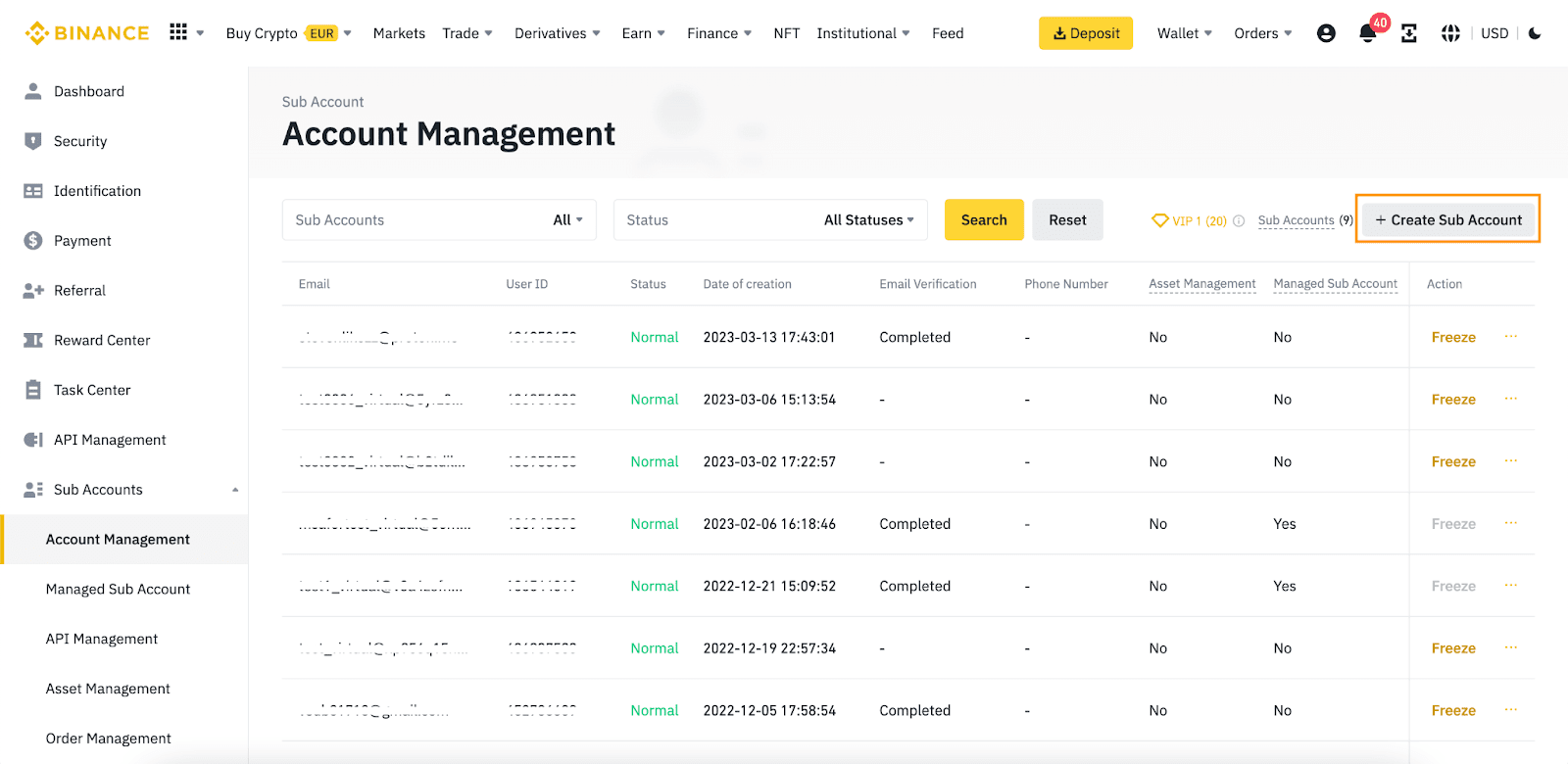This screenshot has height=764, width=1568.
Task: Click the Deposit button
Action: (x=1086, y=33)
